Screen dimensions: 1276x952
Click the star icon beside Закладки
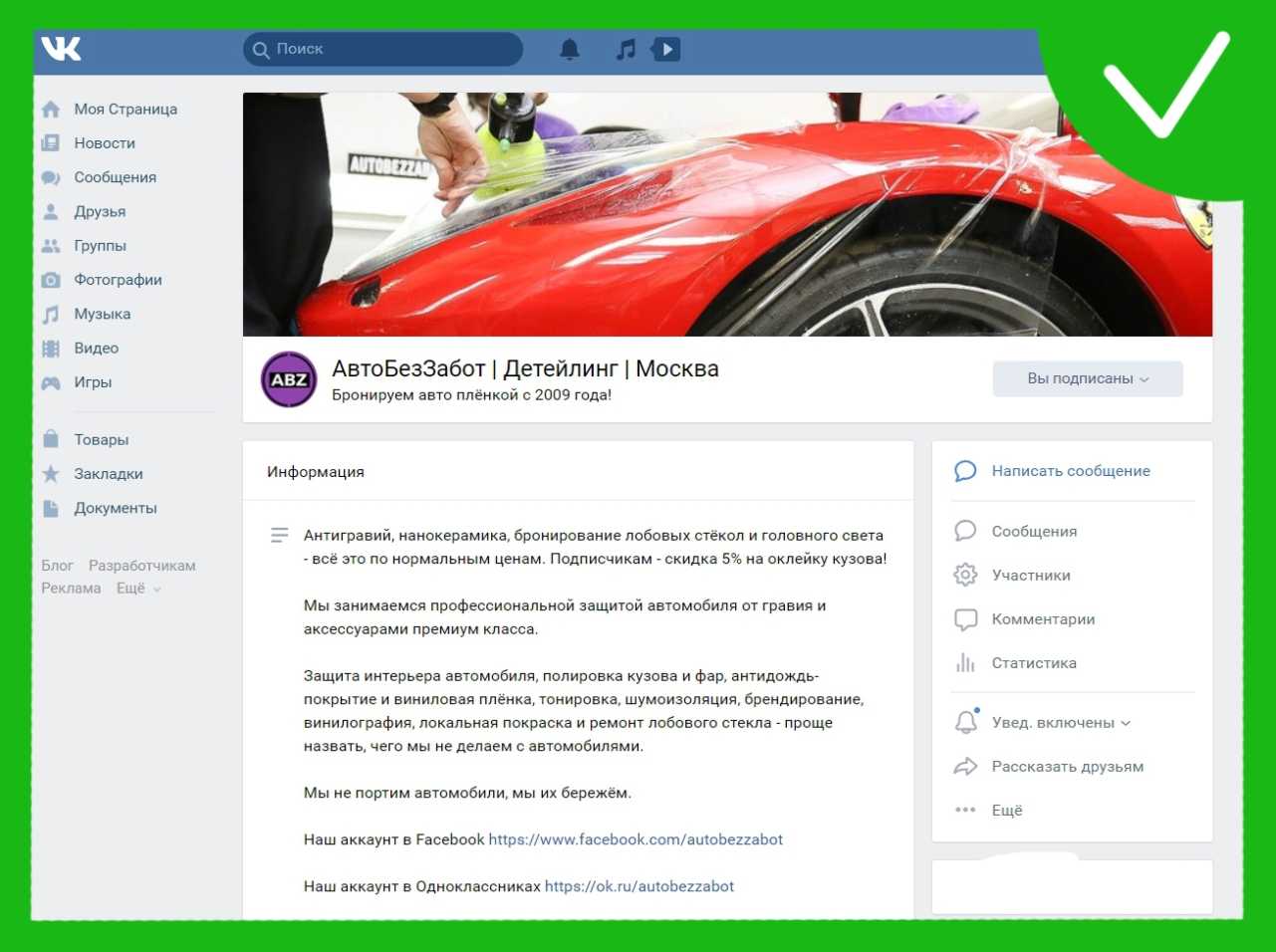(51, 474)
